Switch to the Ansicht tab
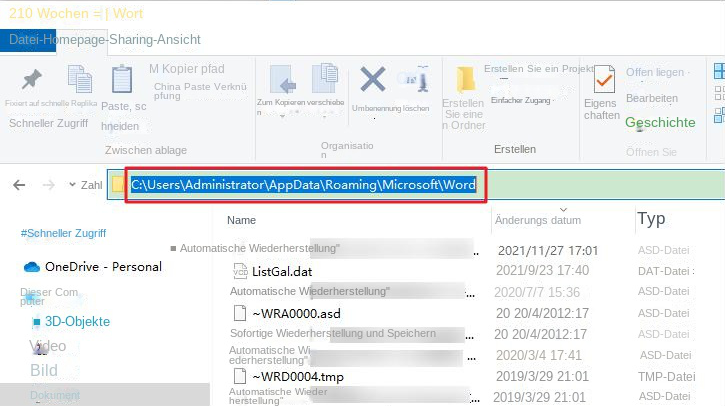Viewport: 725px width, 406px height. 178,40
